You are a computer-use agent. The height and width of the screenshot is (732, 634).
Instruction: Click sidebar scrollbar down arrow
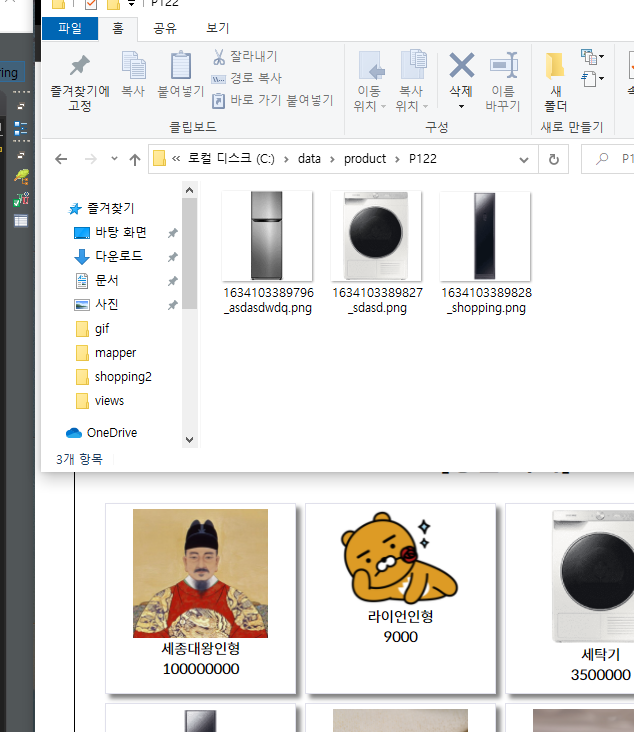coord(190,440)
